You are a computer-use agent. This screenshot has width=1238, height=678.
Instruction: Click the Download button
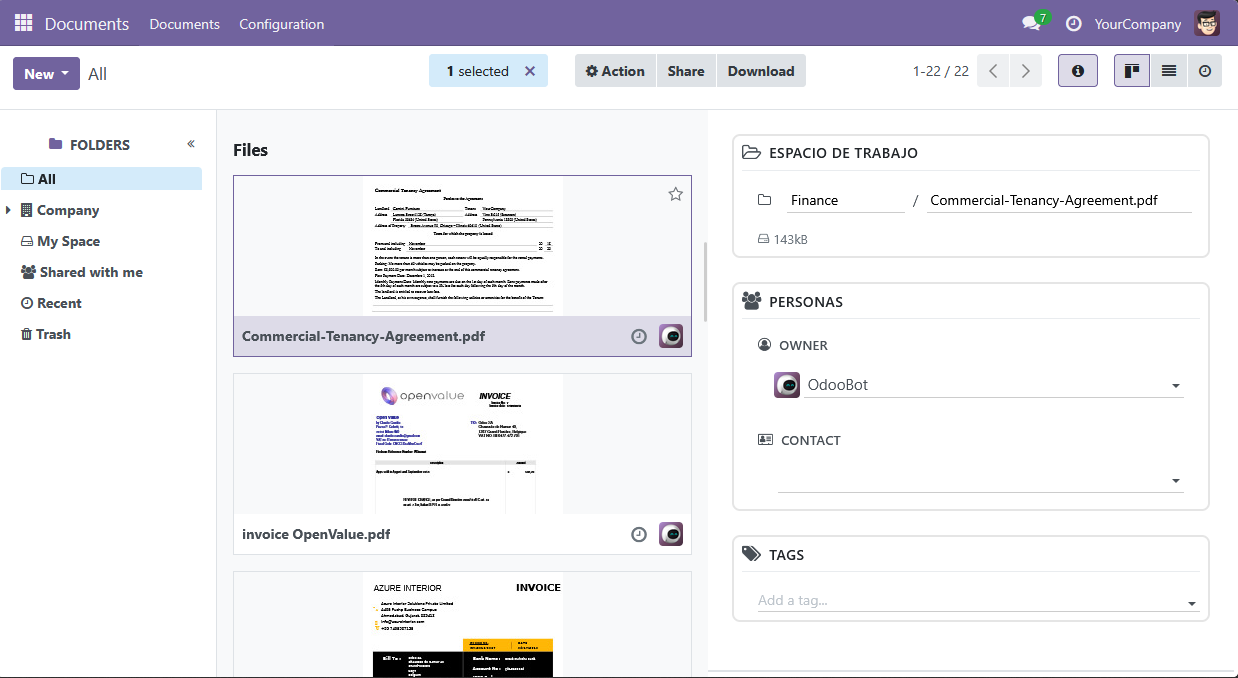[760, 71]
